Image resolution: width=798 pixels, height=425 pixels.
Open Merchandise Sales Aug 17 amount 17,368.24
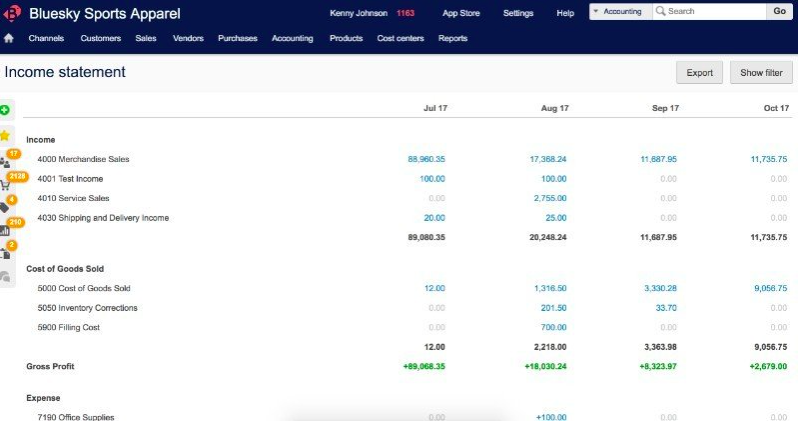548,159
